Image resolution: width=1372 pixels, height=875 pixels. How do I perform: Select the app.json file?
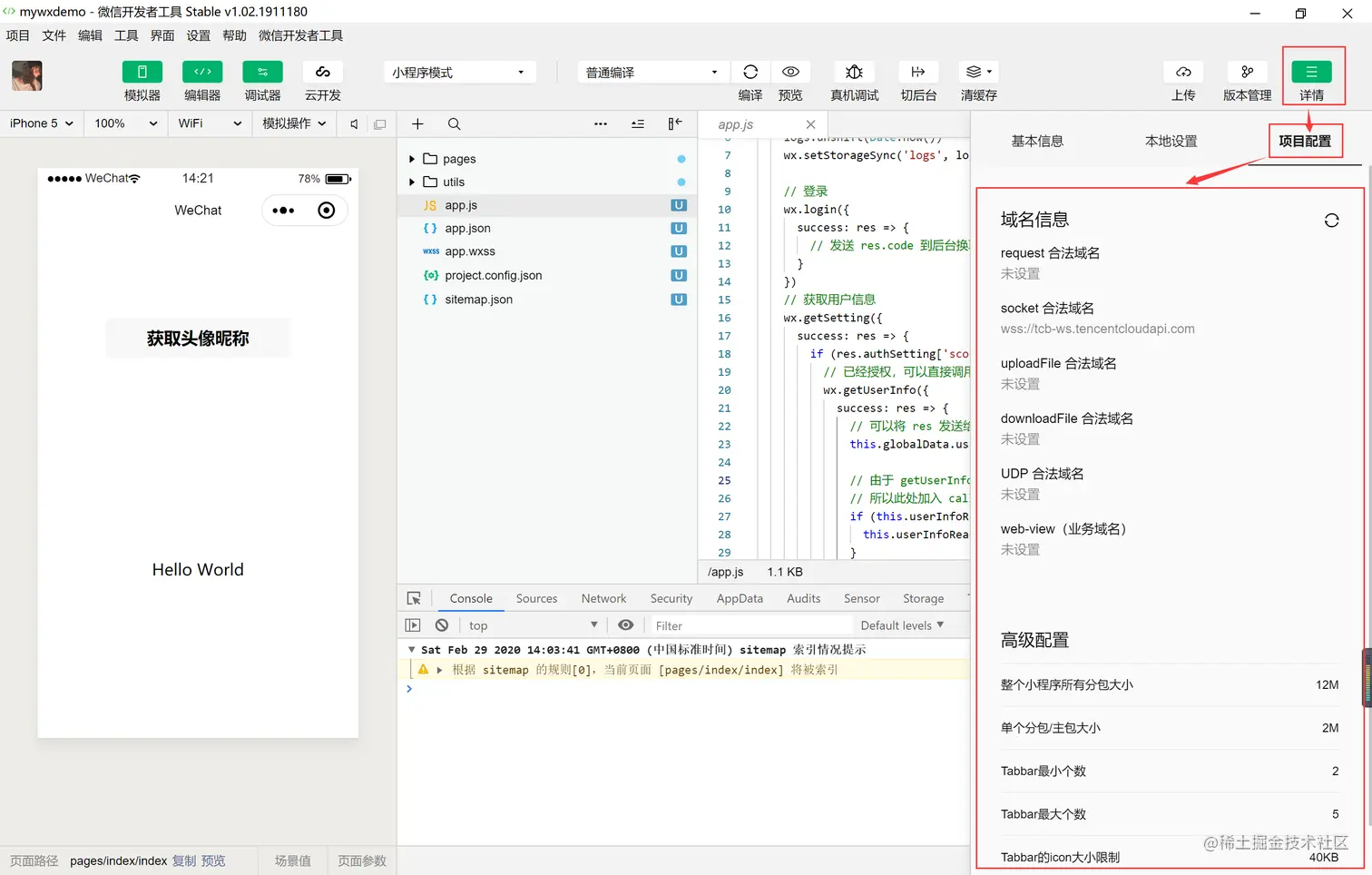click(x=546, y=229)
